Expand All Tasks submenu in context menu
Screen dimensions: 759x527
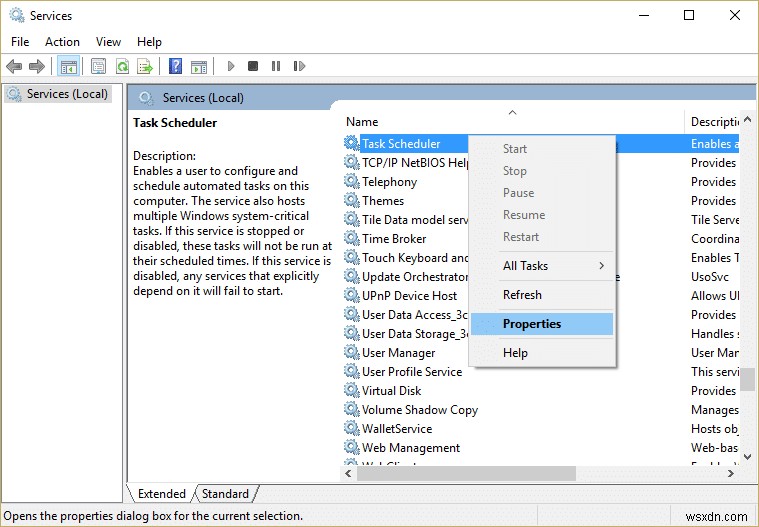(542, 266)
